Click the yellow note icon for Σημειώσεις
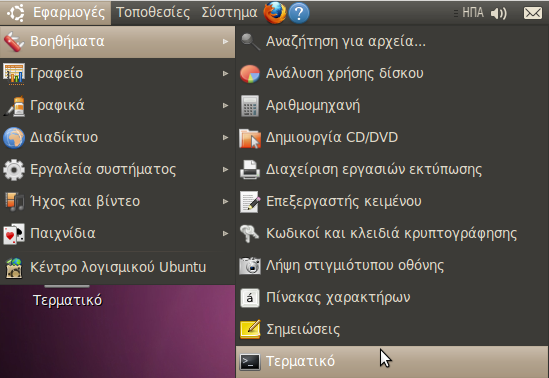 [250, 329]
